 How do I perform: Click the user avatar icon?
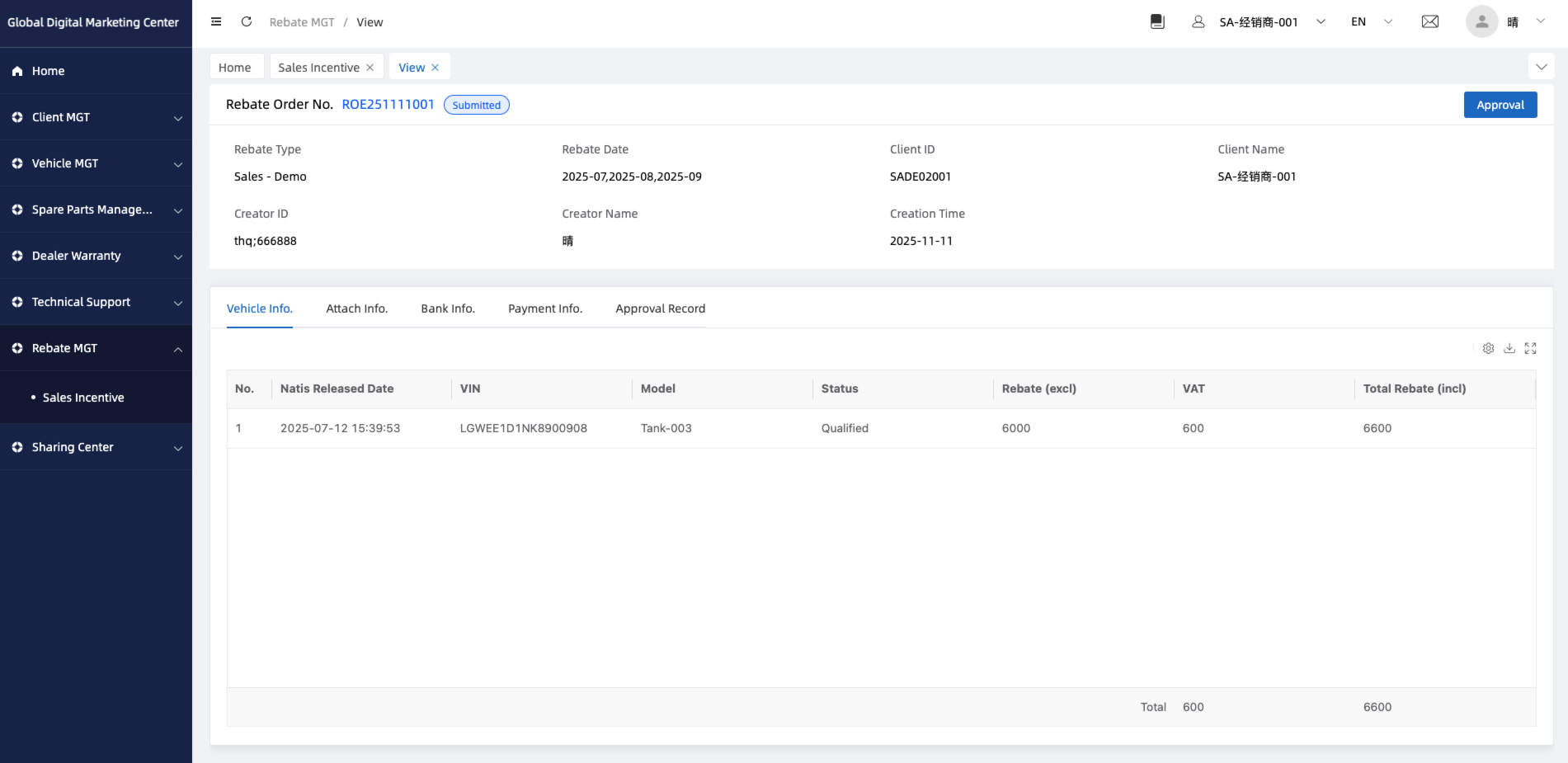[1481, 22]
